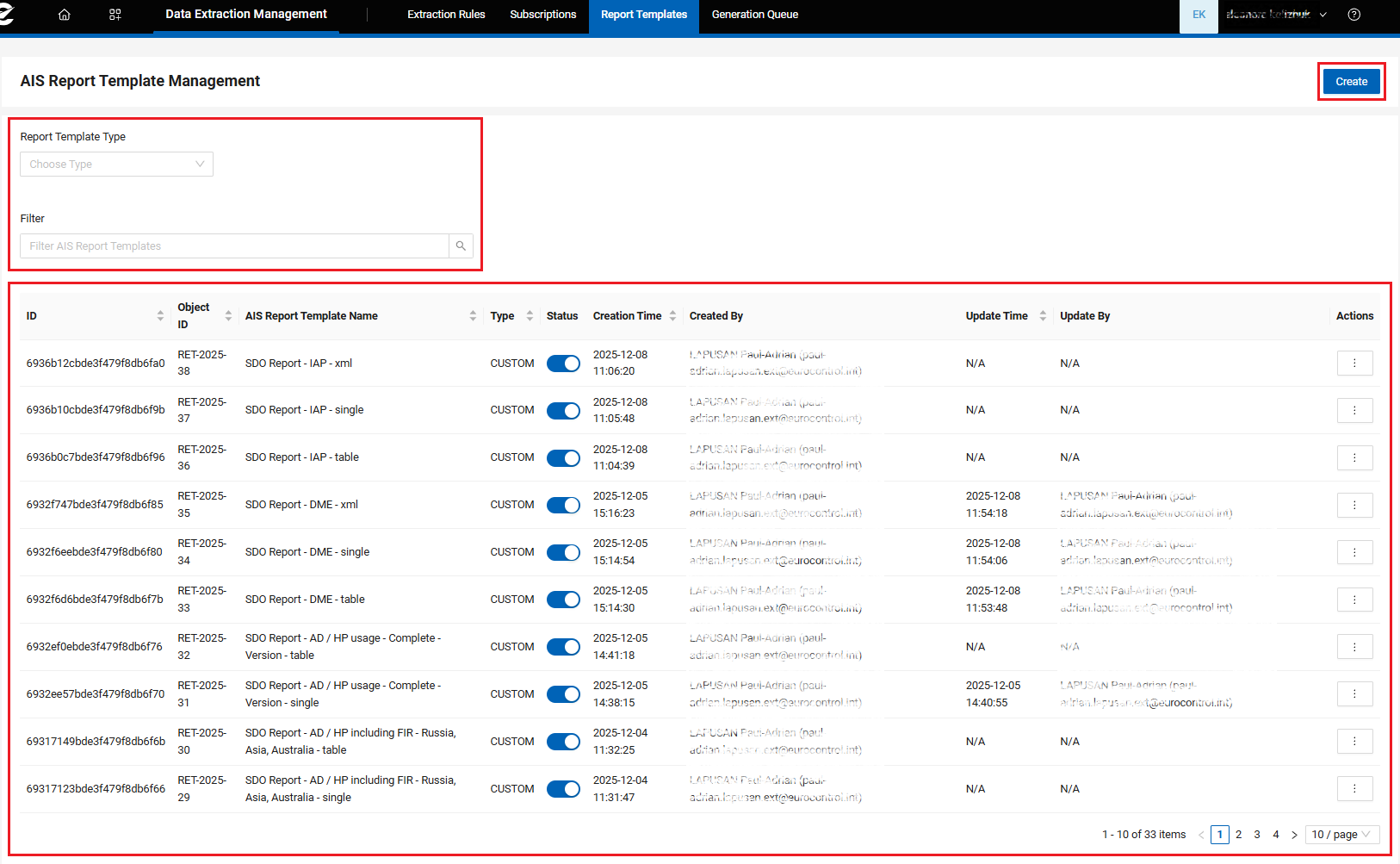Focus the Filter AIS Report Templates field
This screenshot has width=1400, height=864.
(x=234, y=246)
